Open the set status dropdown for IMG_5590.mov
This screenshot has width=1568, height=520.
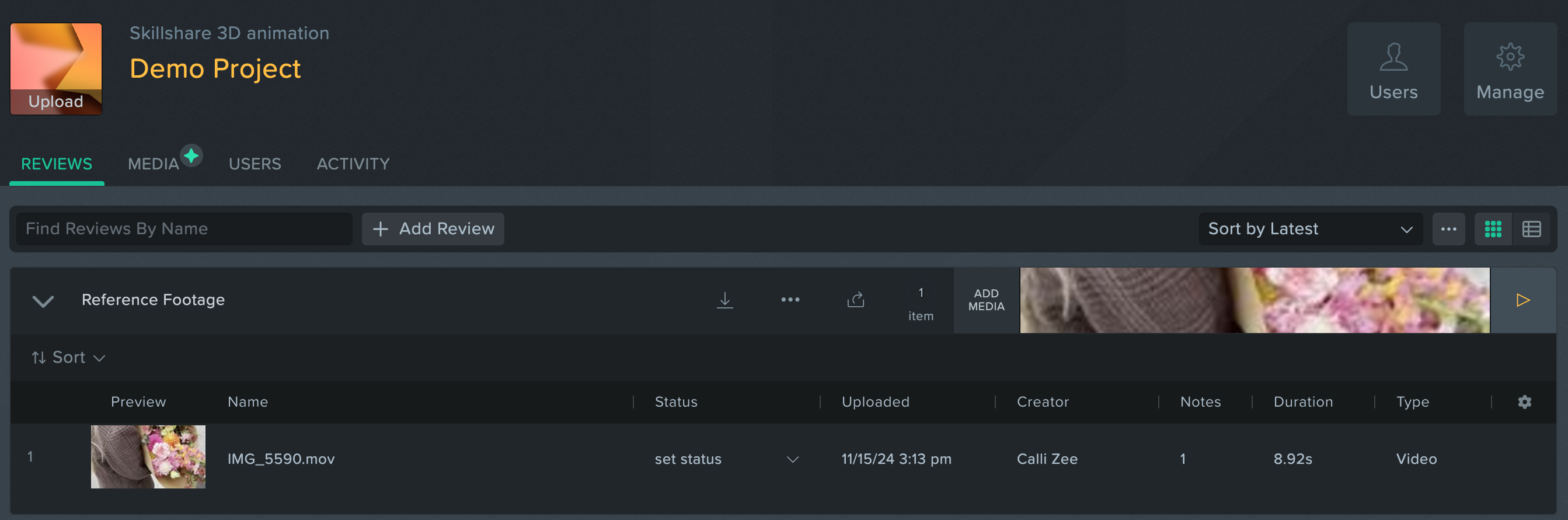point(727,459)
